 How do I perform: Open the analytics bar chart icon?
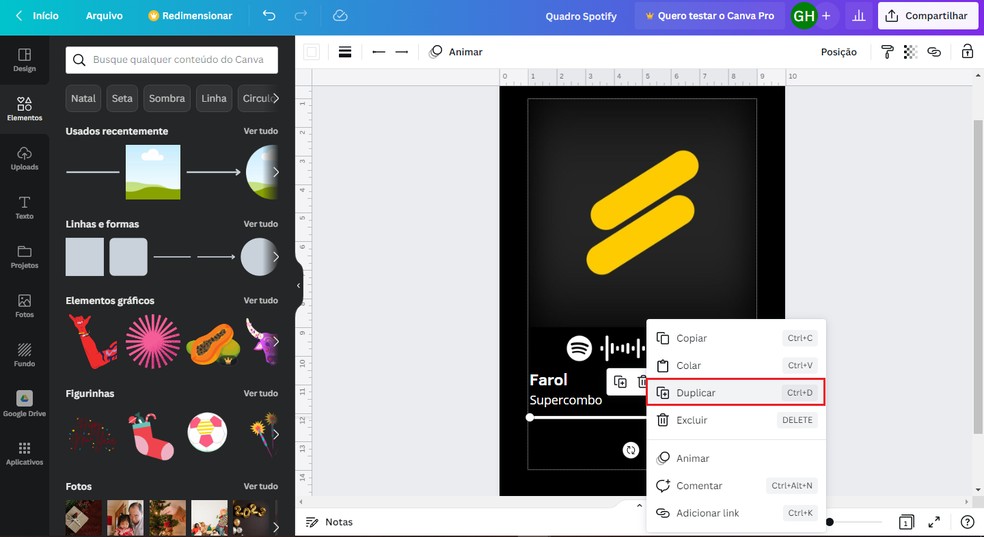859,16
